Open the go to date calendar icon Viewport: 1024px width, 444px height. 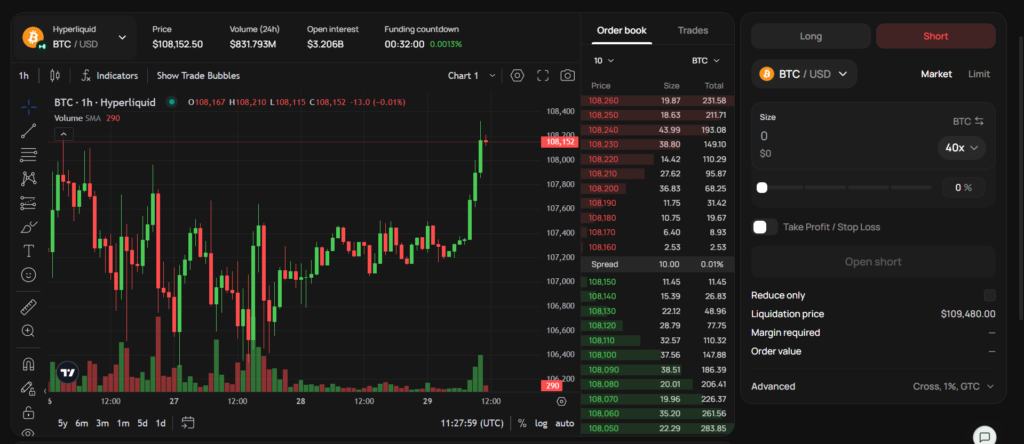188,422
